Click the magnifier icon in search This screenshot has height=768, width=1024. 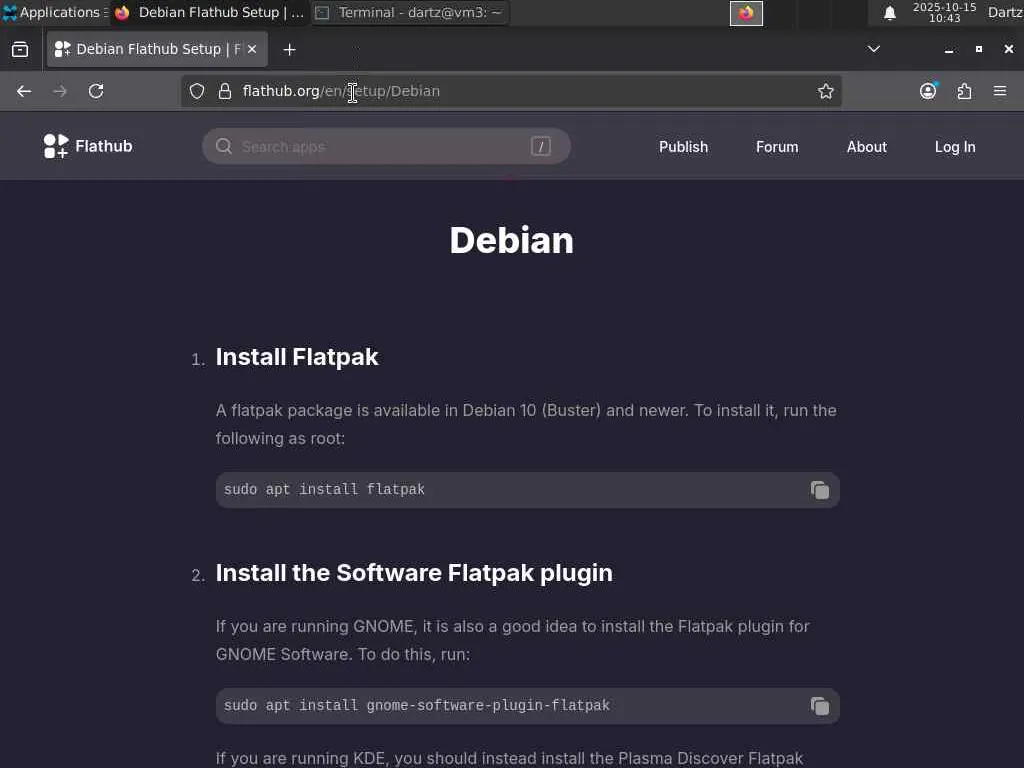tap(224, 146)
